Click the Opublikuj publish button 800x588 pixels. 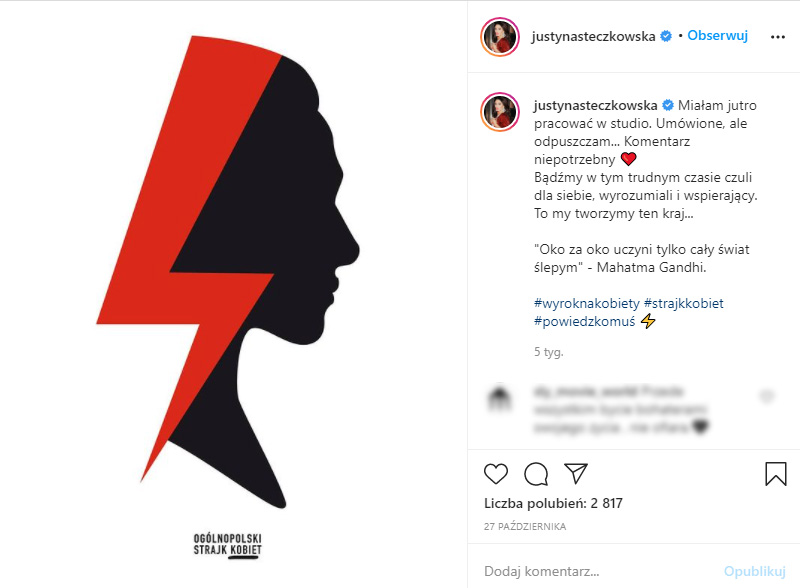(755, 571)
